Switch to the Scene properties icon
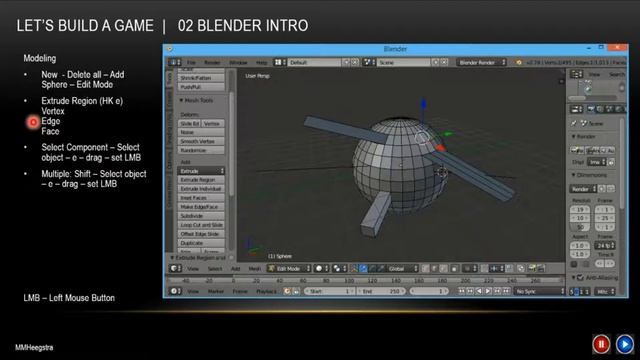The width and height of the screenshot is (640, 360). click(609, 109)
